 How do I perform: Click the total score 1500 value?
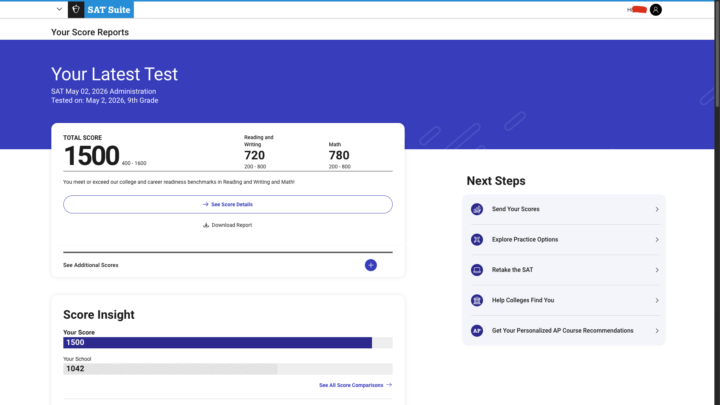pos(92,156)
